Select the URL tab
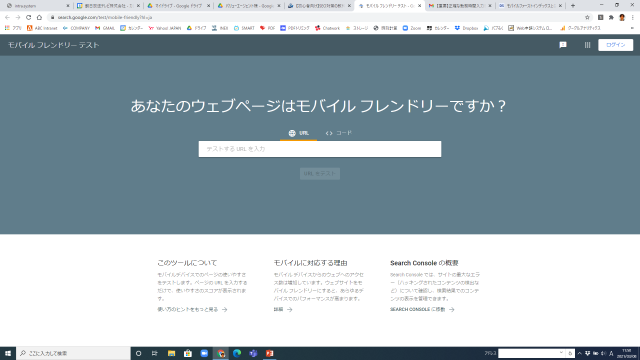Screen dimensions: 640x360 298,133
